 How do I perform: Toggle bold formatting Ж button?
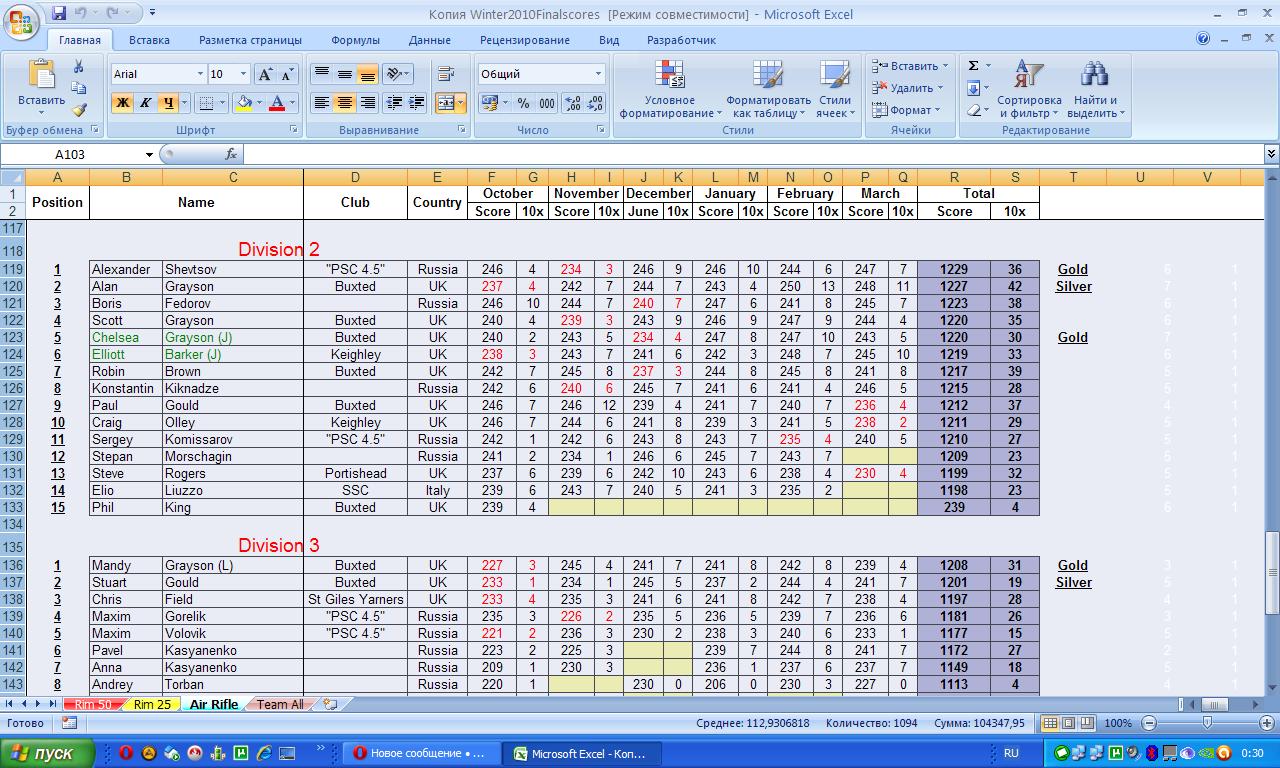pyautogui.click(x=122, y=103)
